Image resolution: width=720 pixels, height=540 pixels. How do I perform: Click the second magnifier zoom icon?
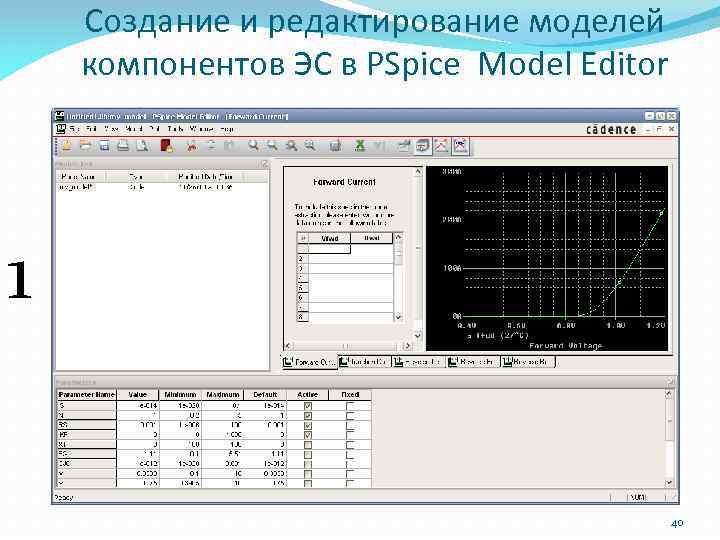click(272, 146)
